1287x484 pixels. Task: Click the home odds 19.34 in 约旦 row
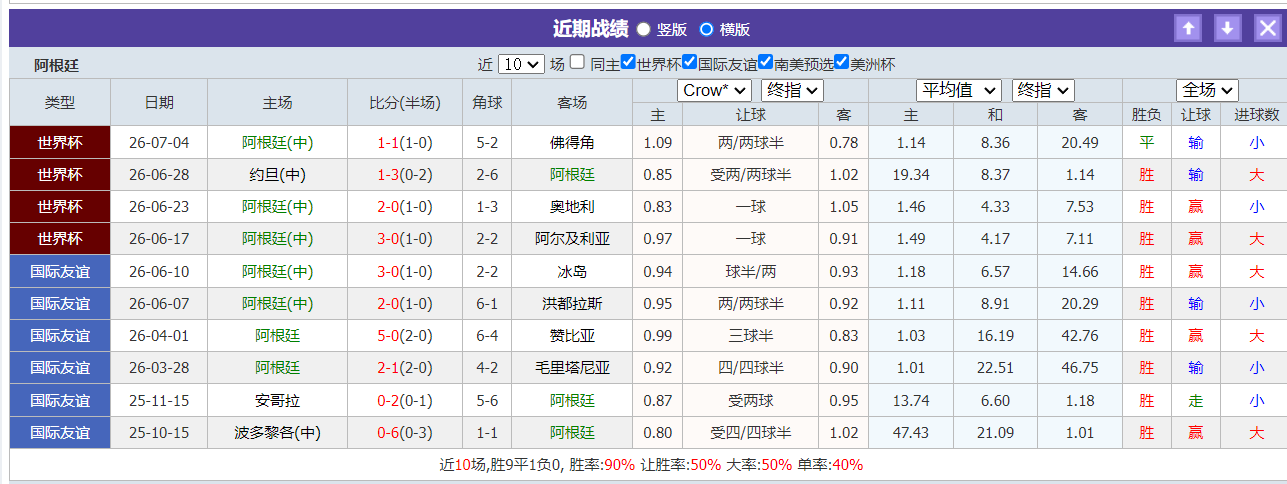click(911, 175)
